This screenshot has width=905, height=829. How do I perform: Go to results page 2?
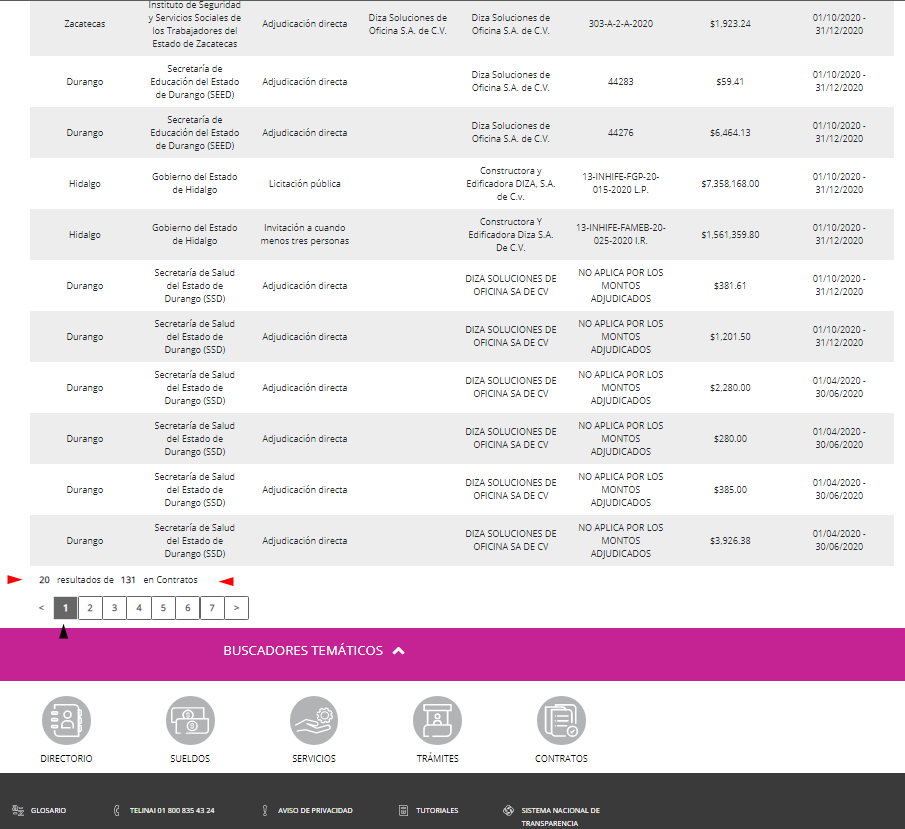click(90, 607)
